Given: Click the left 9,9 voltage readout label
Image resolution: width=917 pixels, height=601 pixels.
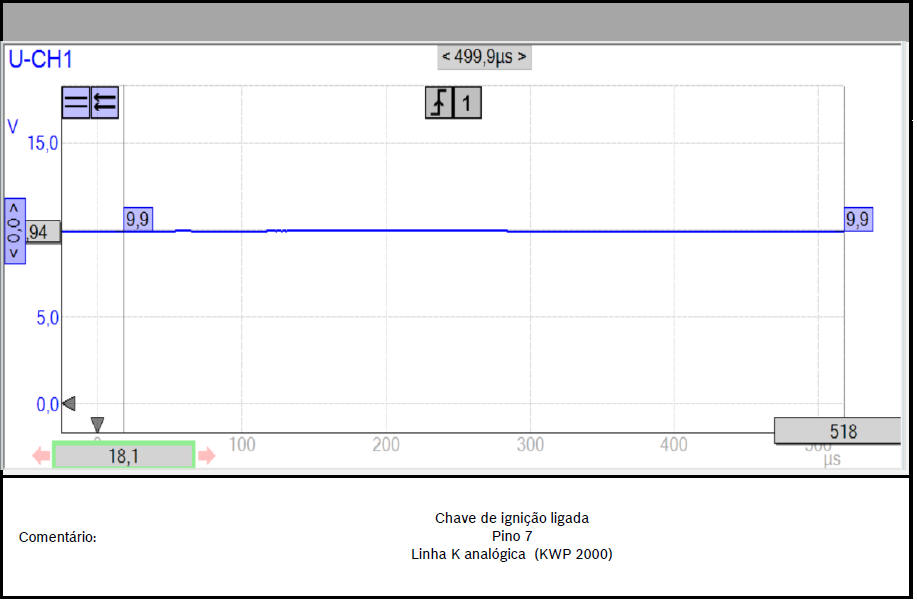Looking at the screenshot, I should coord(138,219).
